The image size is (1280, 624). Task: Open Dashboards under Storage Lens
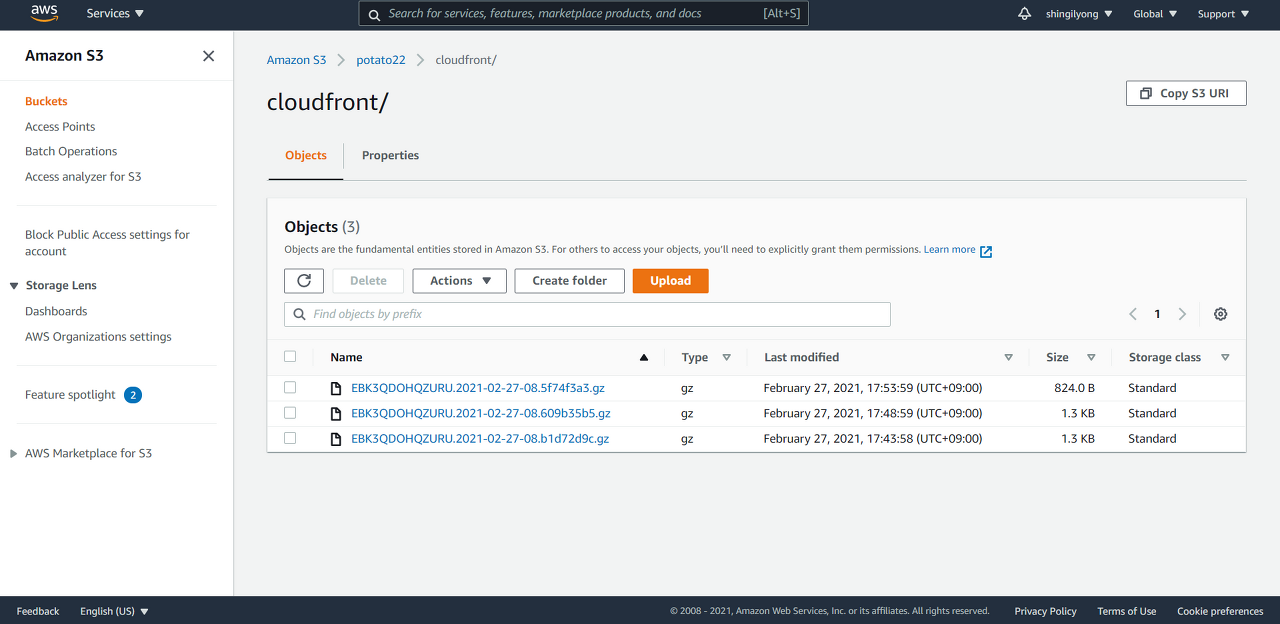(x=56, y=312)
